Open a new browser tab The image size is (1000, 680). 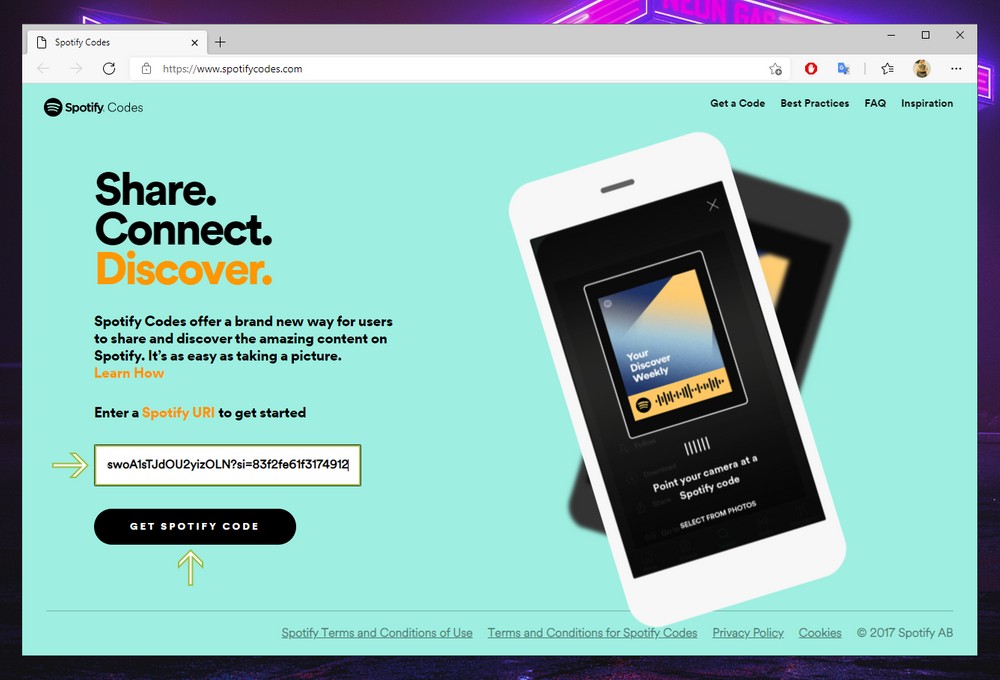point(220,42)
